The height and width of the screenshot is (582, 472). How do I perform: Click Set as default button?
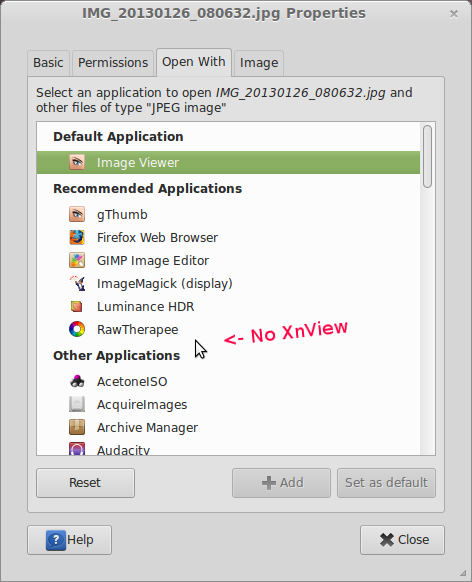[x=386, y=483]
